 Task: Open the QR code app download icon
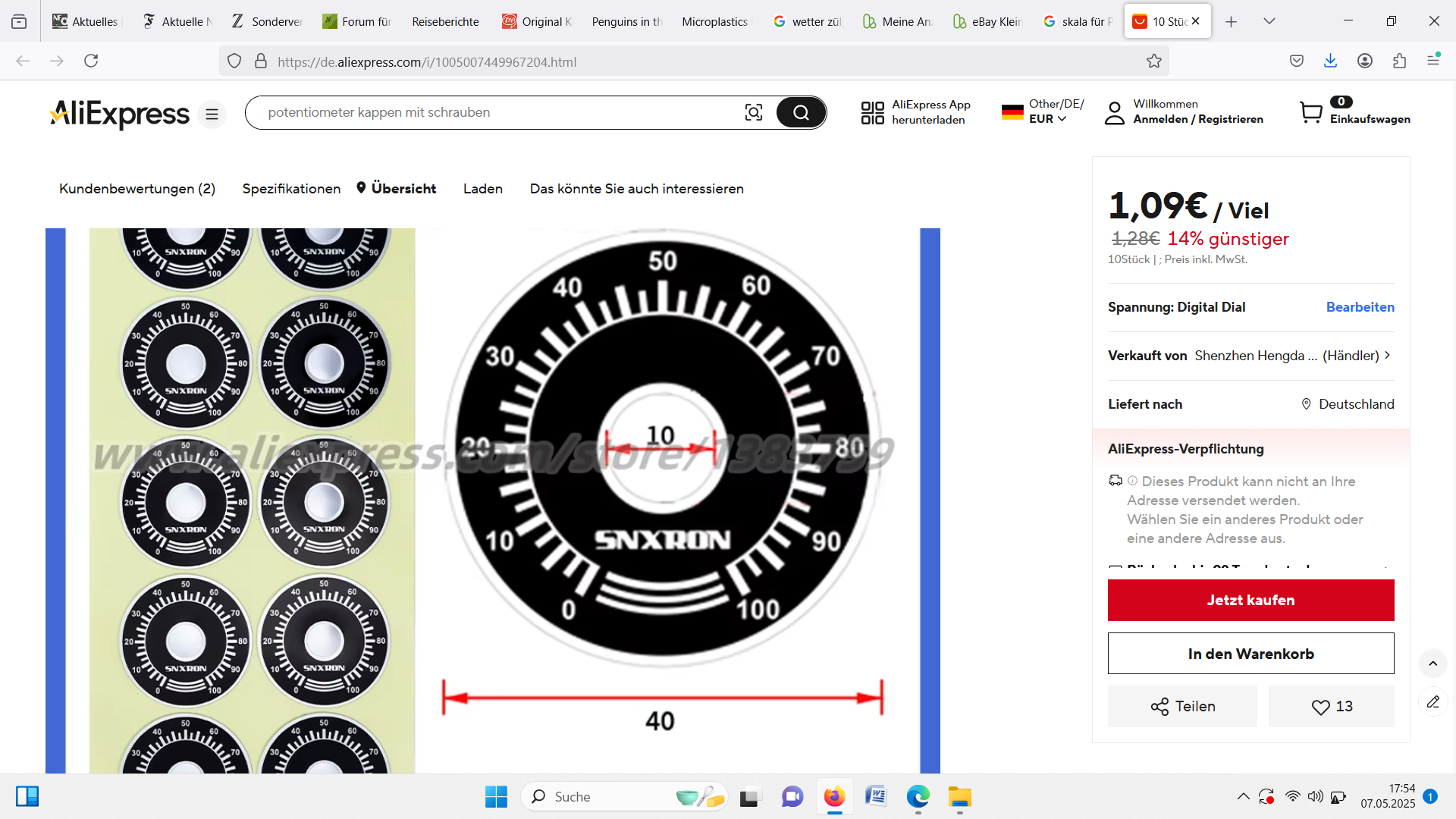[x=872, y=113]
